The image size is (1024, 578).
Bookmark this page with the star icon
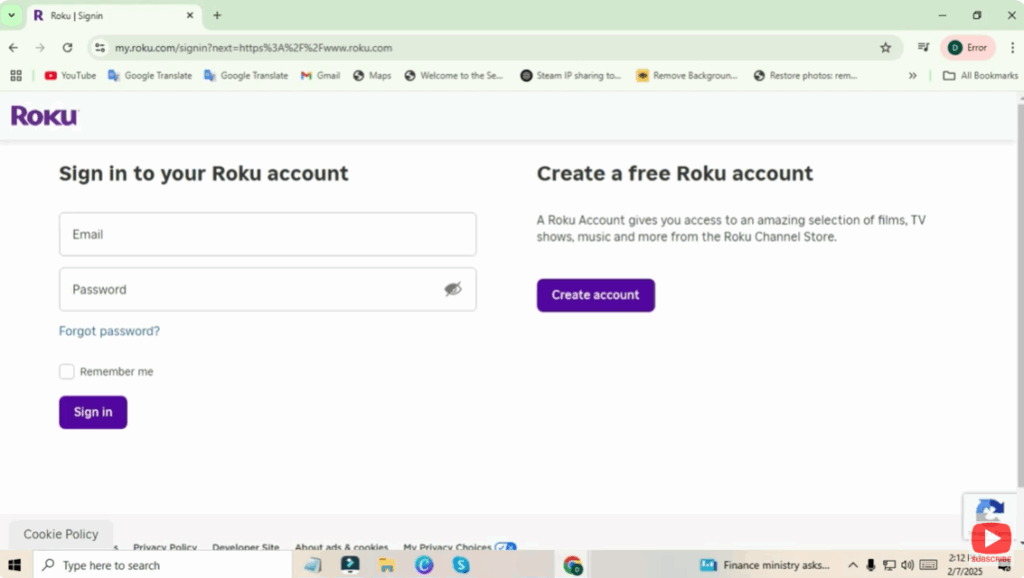coord(884,47)
